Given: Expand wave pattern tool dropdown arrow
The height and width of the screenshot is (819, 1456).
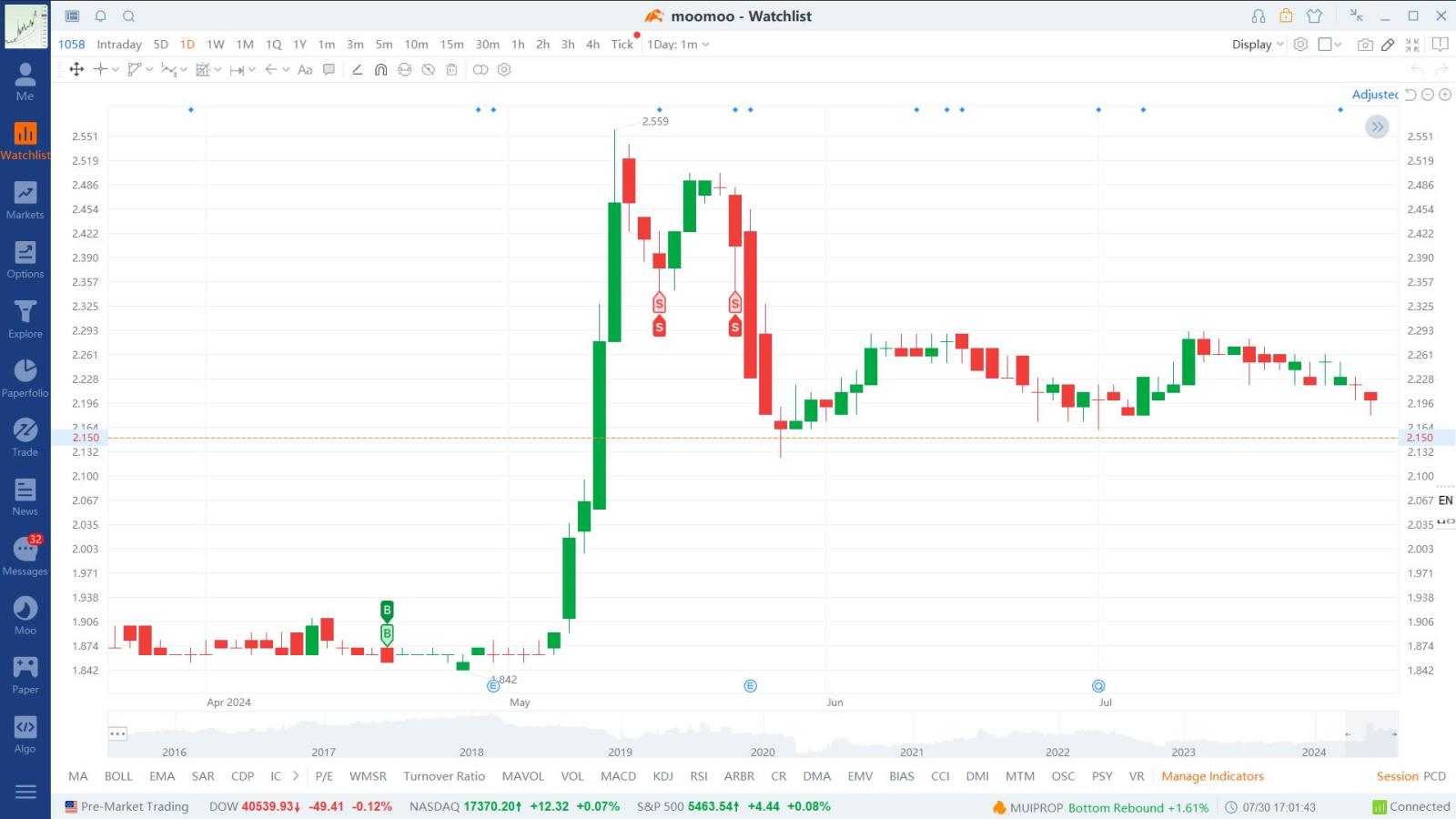Looking at the screenshot, I should [x=184, y=69].
